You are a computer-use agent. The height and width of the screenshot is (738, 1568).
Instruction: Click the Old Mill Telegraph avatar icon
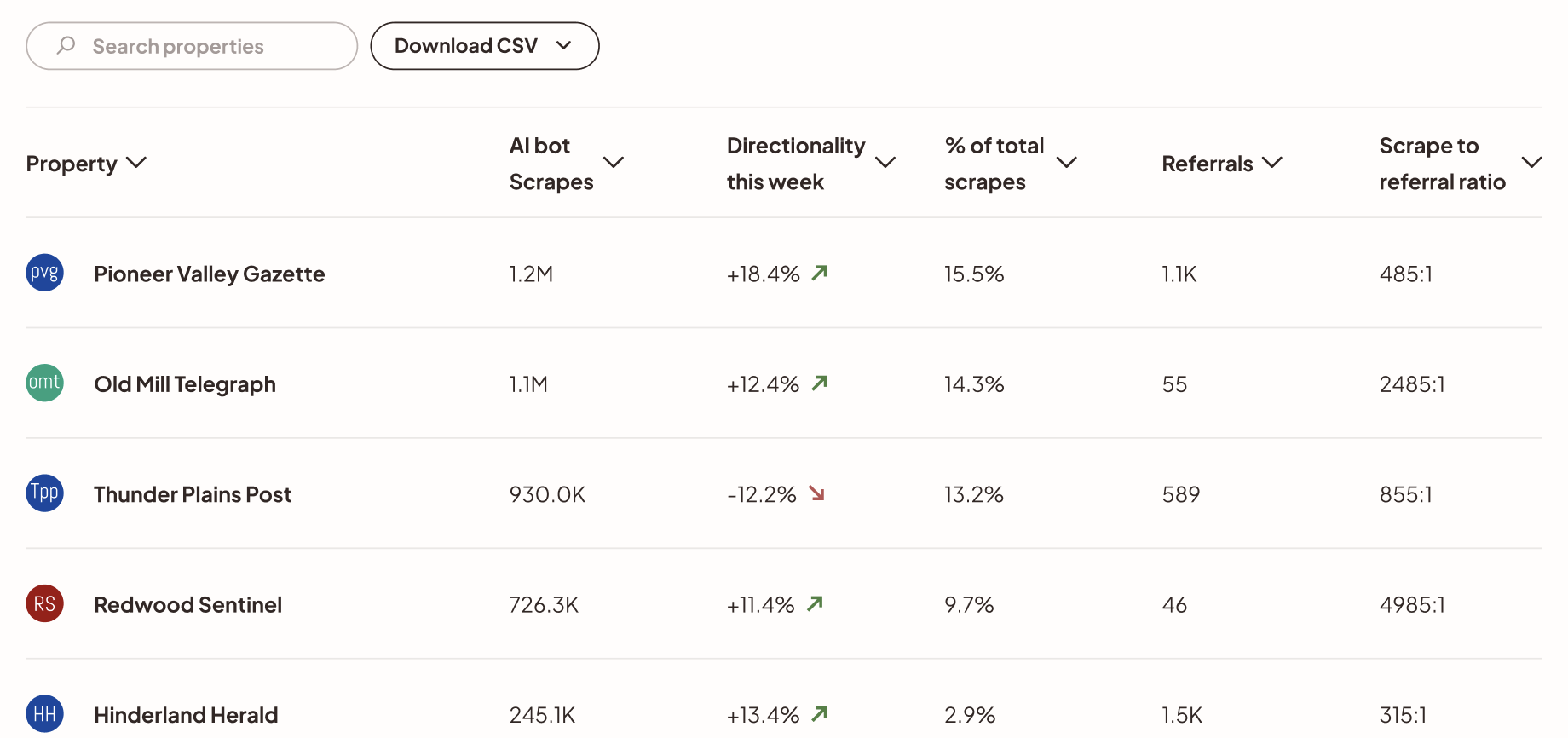pos(45,383)
